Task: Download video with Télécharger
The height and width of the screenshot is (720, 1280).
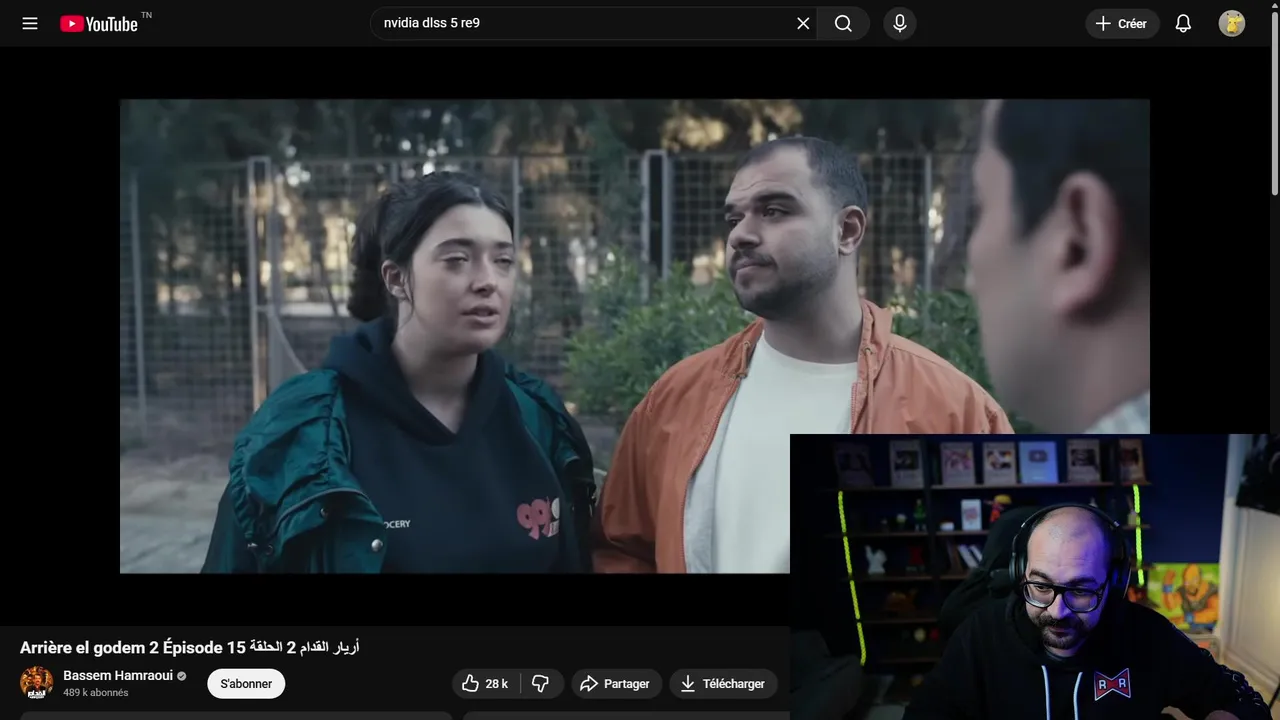Action: point(723,684)
